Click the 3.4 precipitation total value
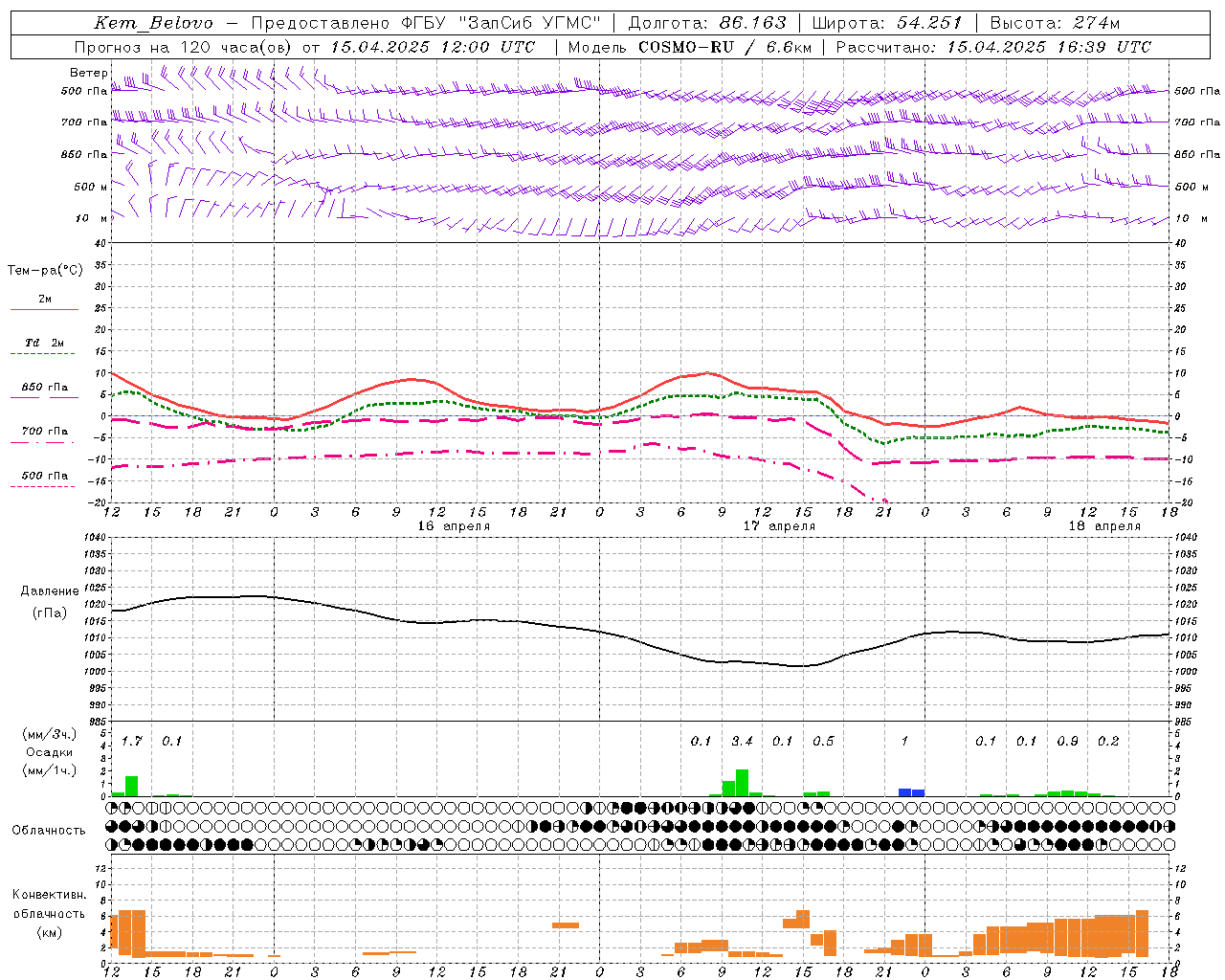 pos(742,742)
